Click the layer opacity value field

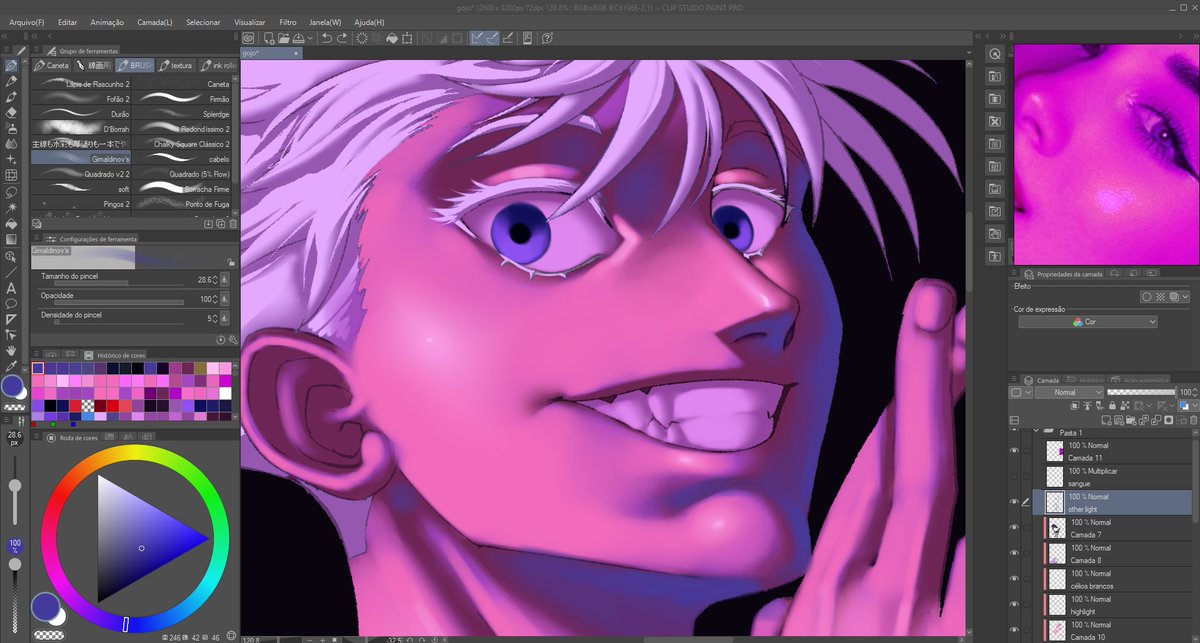(x=1187, y=393)
